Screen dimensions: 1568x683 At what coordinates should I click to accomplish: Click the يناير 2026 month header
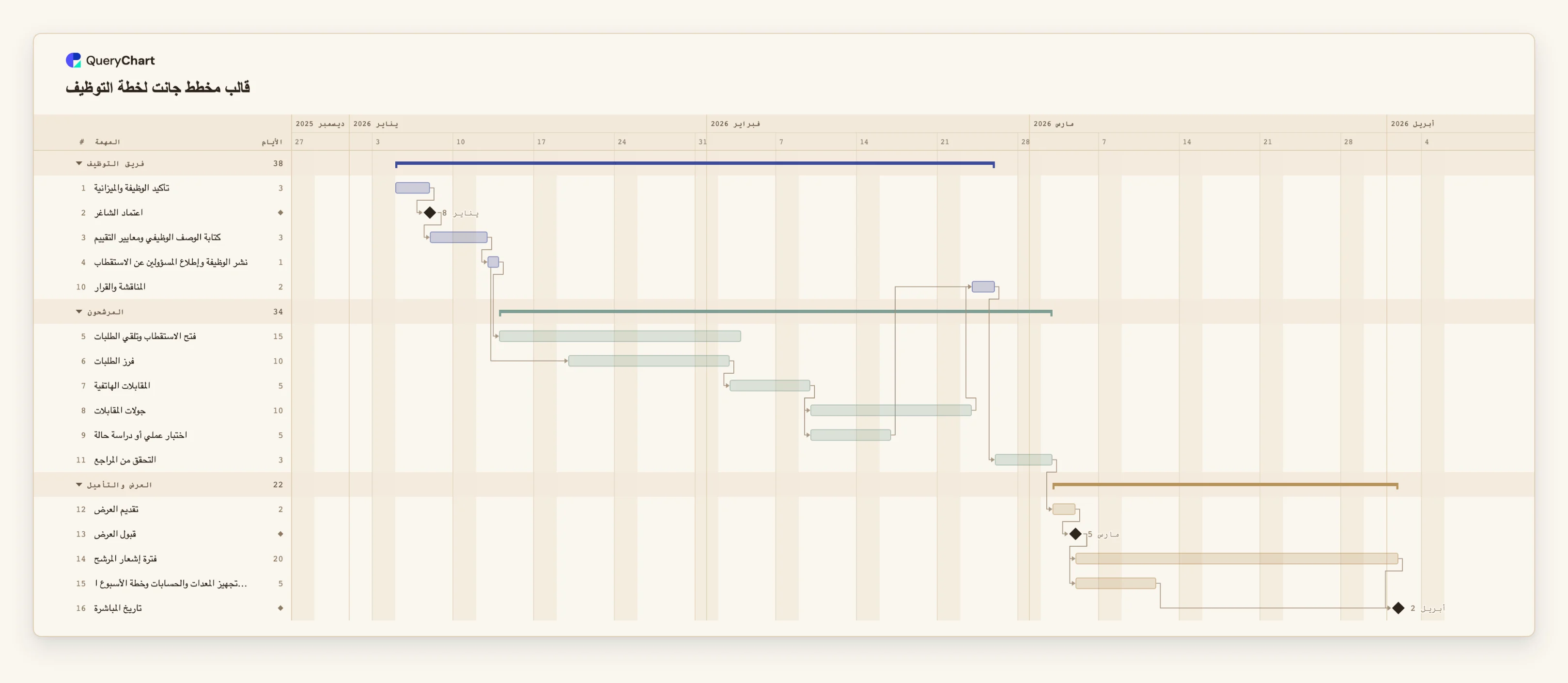pyautogui.click(x=375, y=124)
